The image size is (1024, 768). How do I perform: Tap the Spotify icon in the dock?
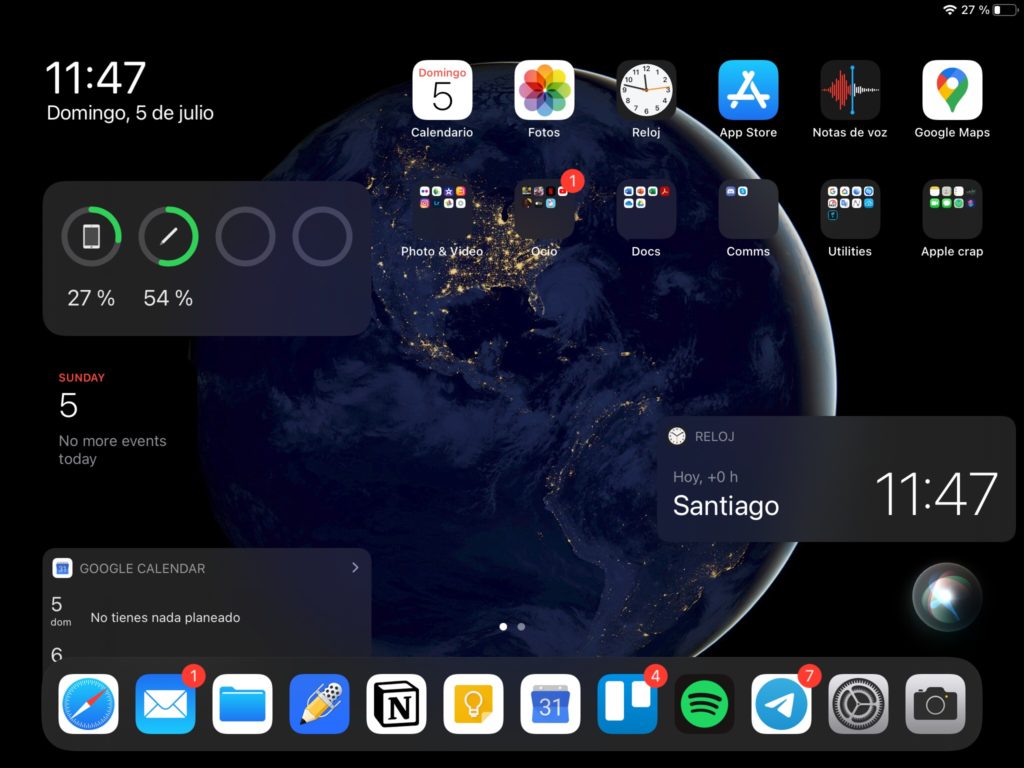click(x=704, y=704)
